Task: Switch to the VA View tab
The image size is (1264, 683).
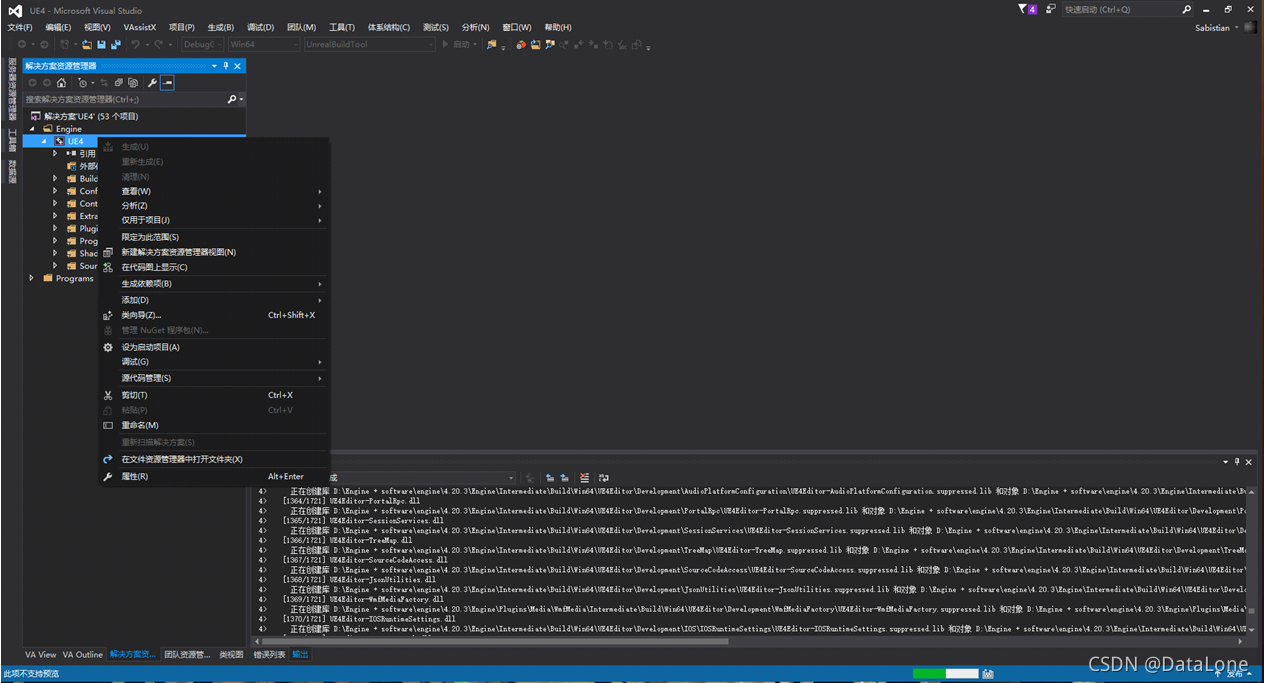Action: click(x=41, y=655)
